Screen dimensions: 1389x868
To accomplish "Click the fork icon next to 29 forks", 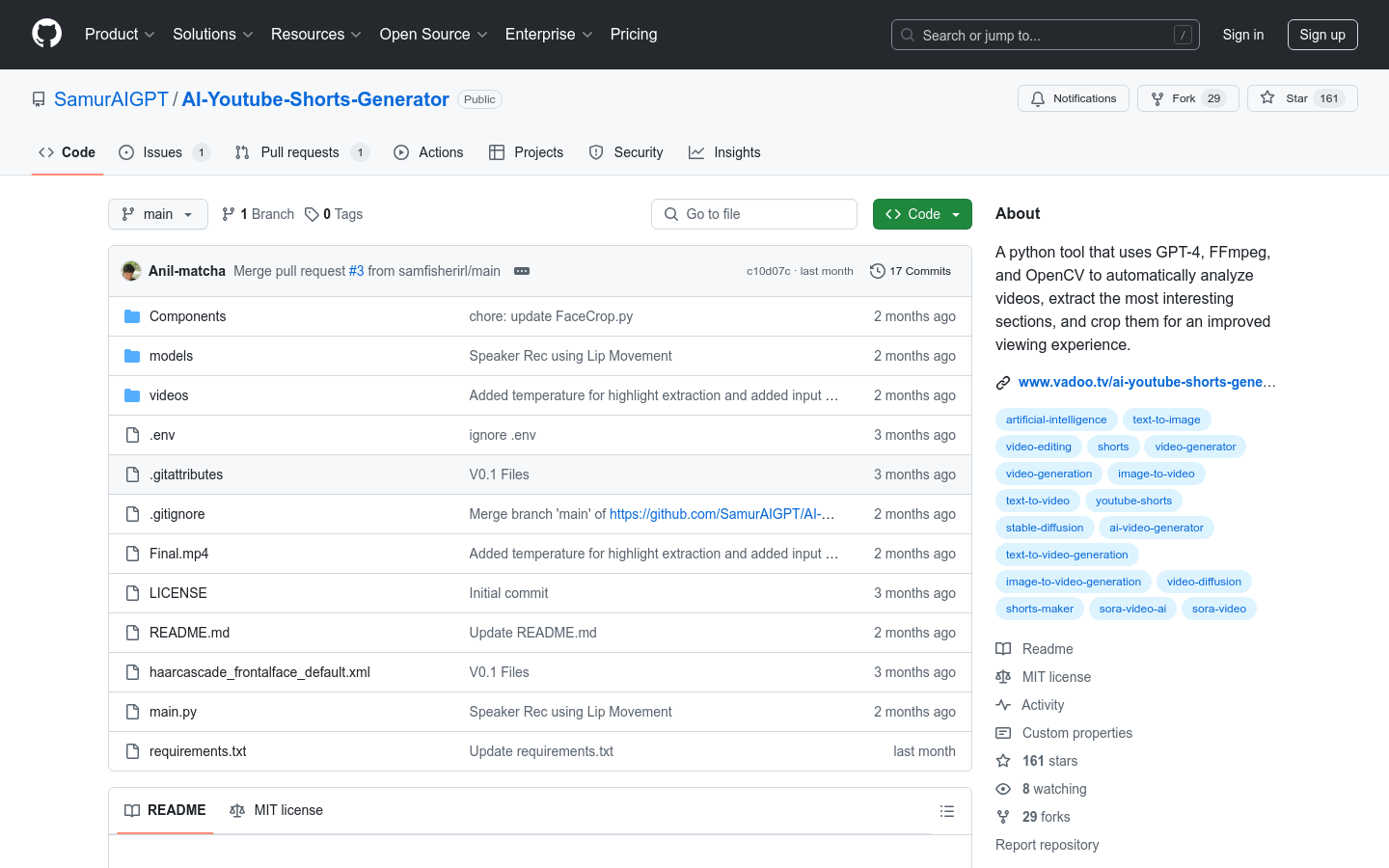I will (x=1003, y=817).
